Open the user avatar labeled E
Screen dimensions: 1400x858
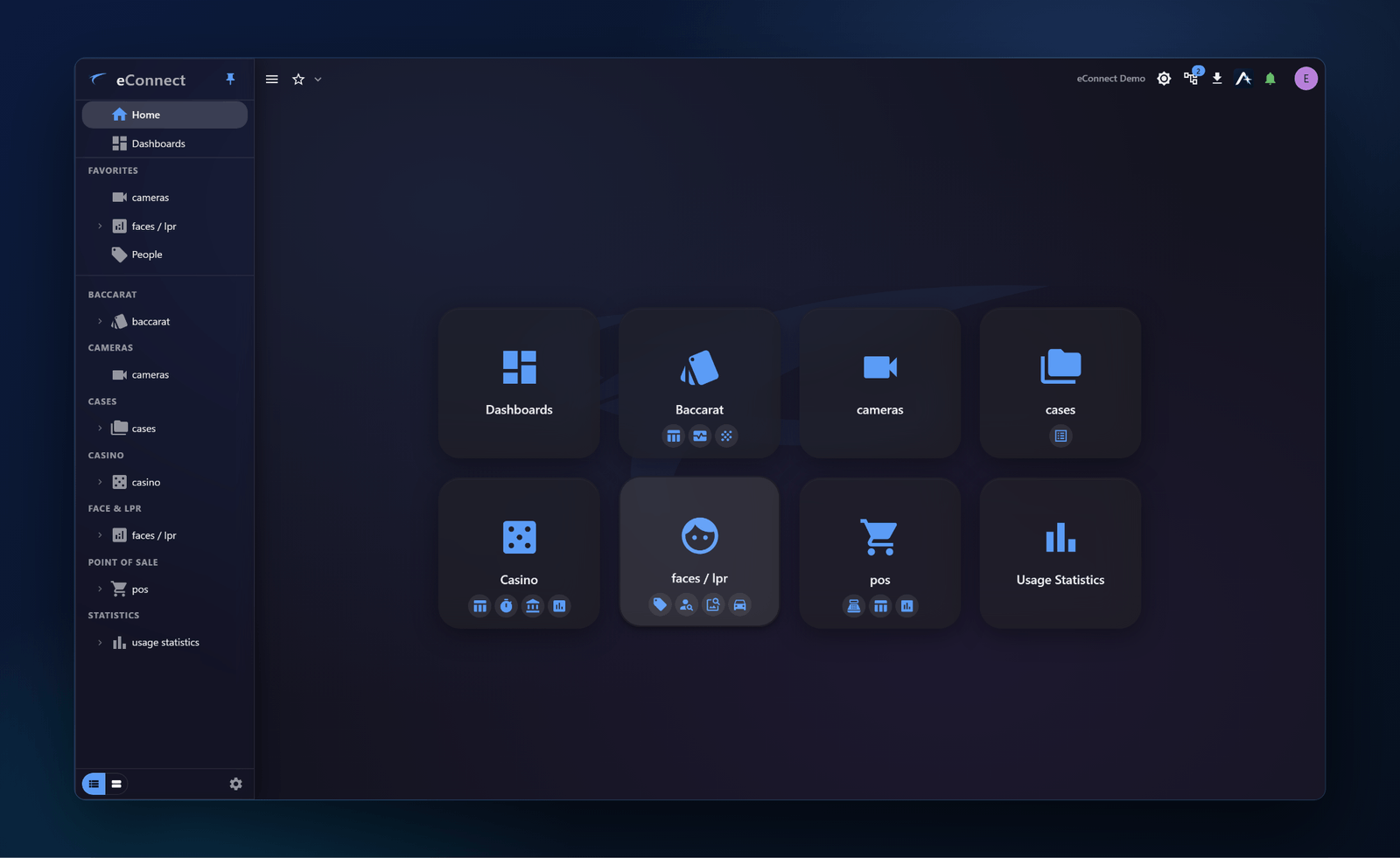pos(1305,79)
